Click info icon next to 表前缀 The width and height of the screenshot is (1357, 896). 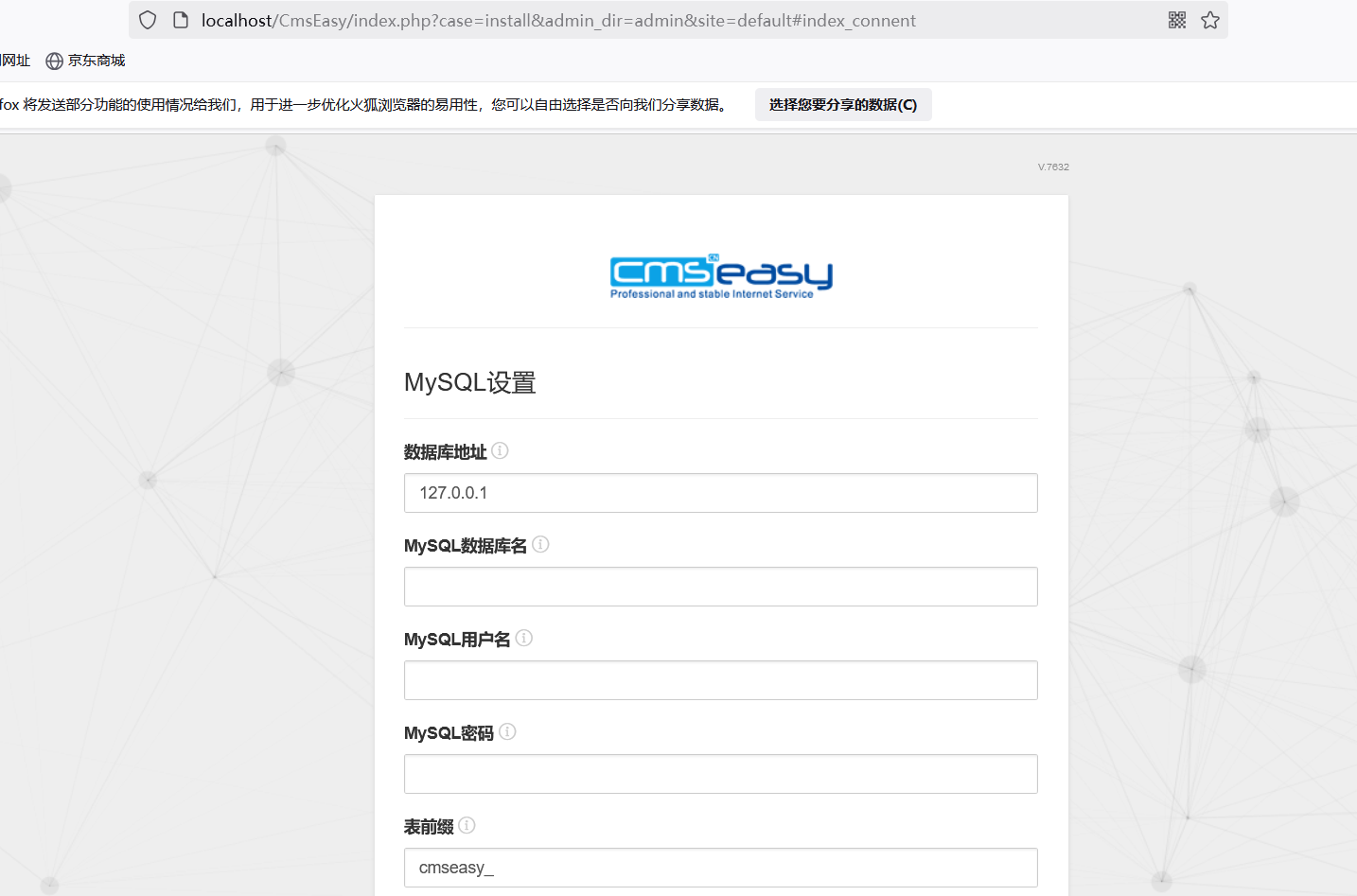(467, 825)
